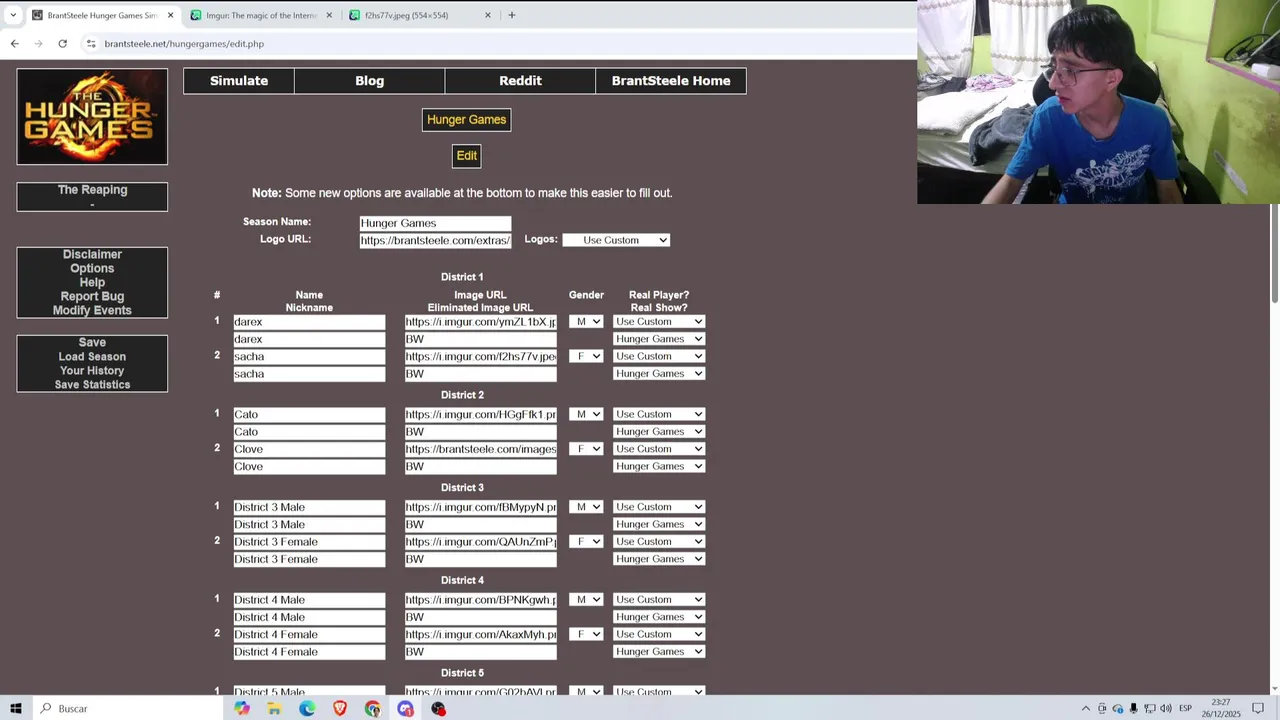This screenshot has width=1280, height=720.
Task: Open the Help link in sidebar
Action: pos(92,283)
